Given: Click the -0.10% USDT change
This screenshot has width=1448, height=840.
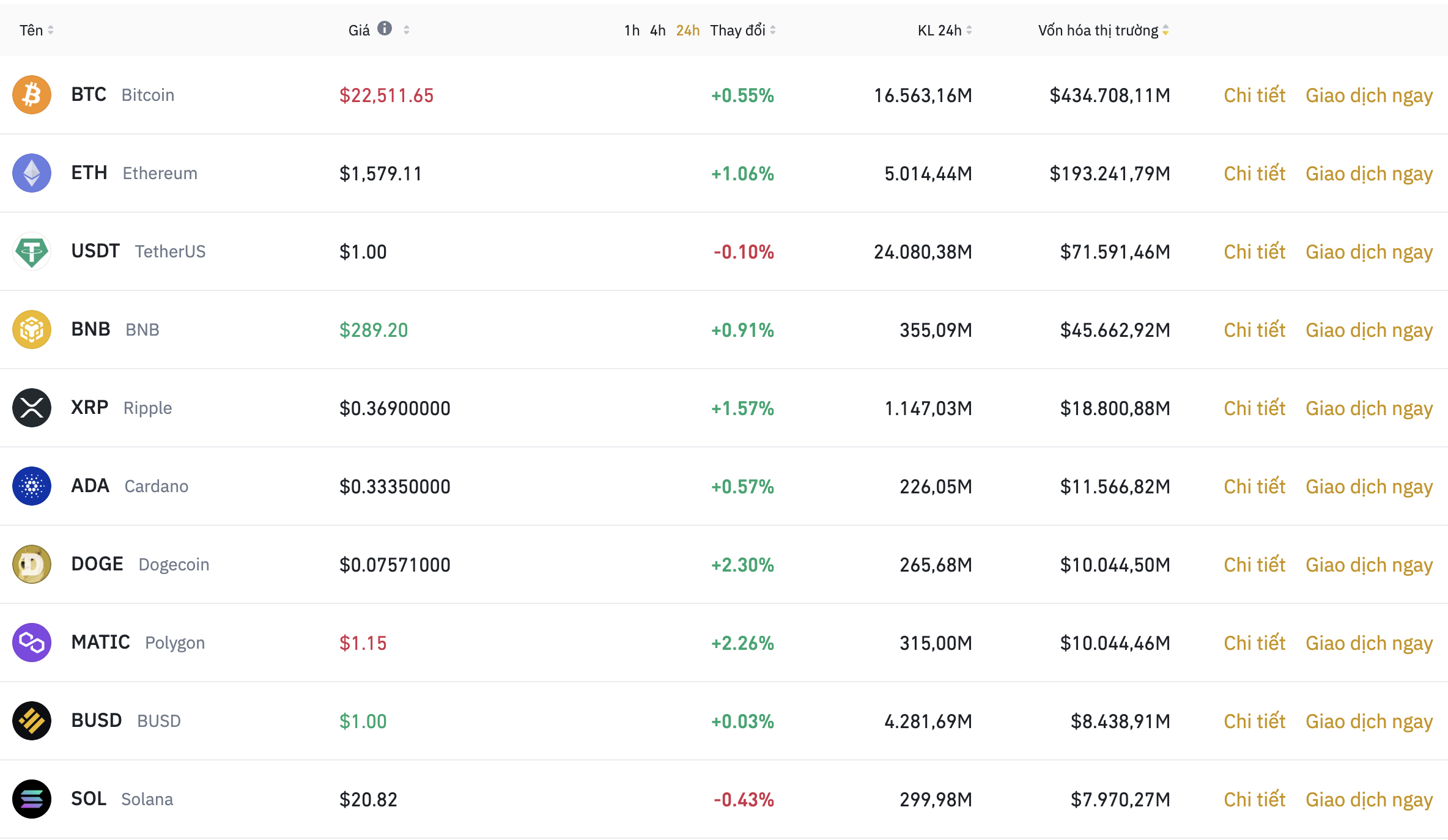Looking at the screenshot, I should click(x=744, y=252).
